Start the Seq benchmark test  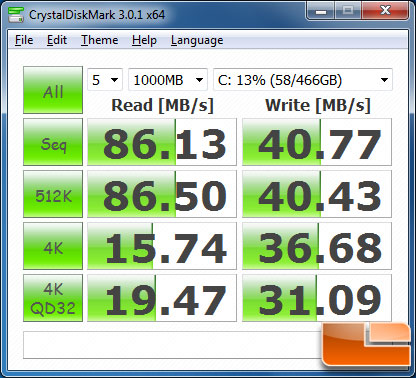tap(53, 142)
